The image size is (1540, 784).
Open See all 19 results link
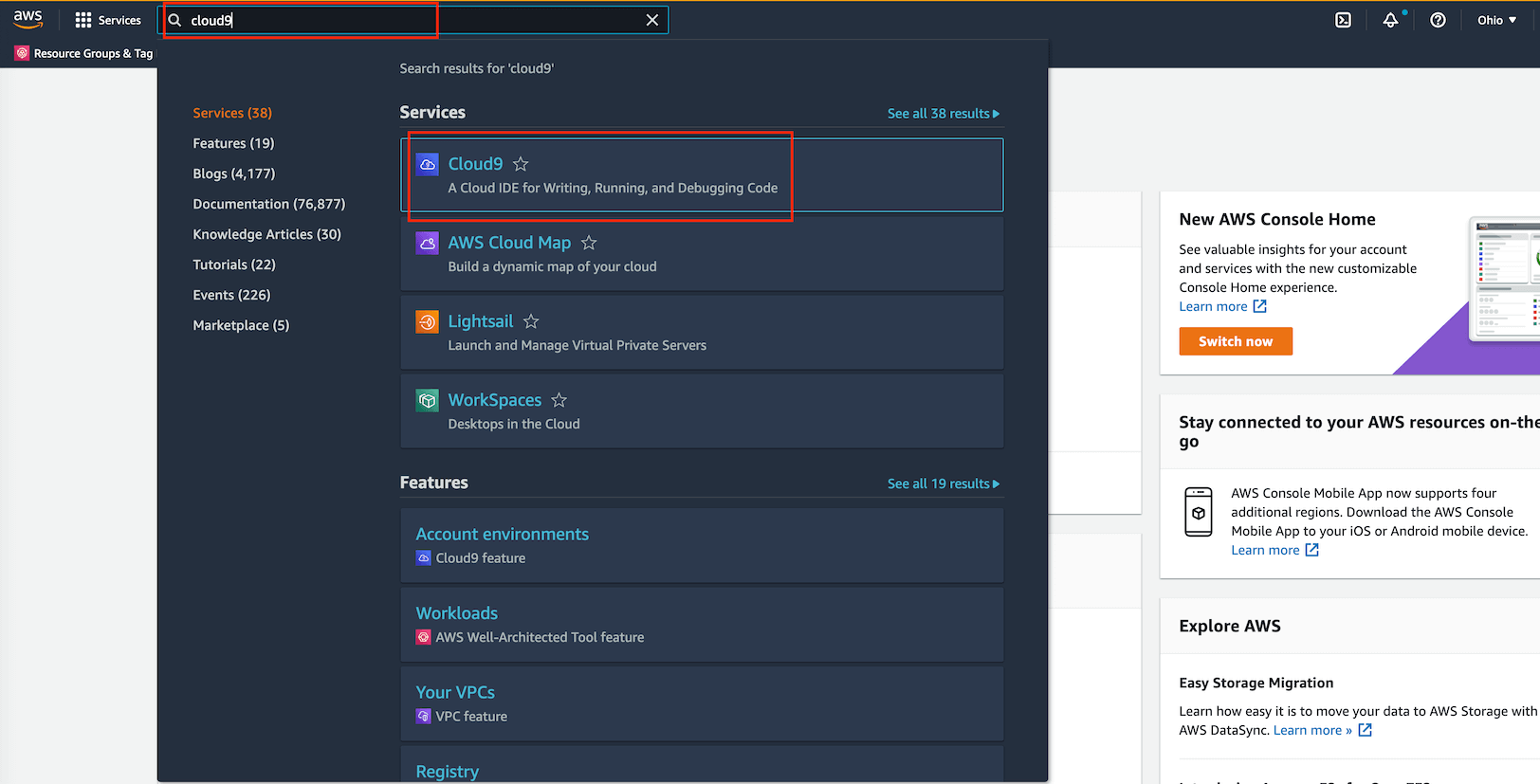[944, 483]
